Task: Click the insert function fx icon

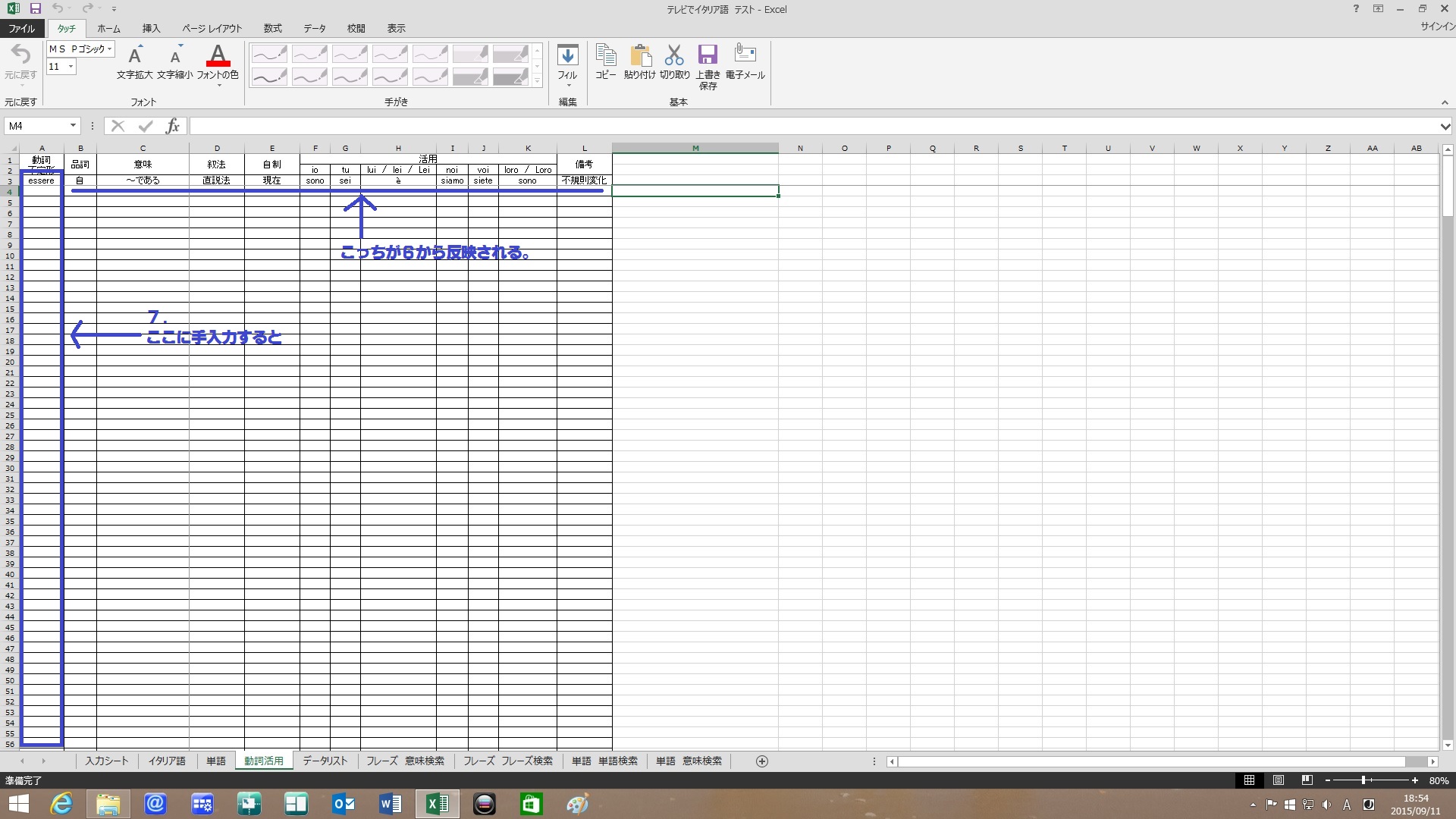Action: click(173, 126)
